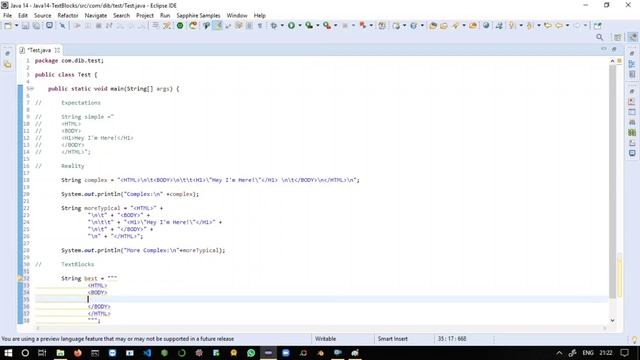Open the Edit menu
The height and width of the screenshot is (360, 640).
pos(23,16)
